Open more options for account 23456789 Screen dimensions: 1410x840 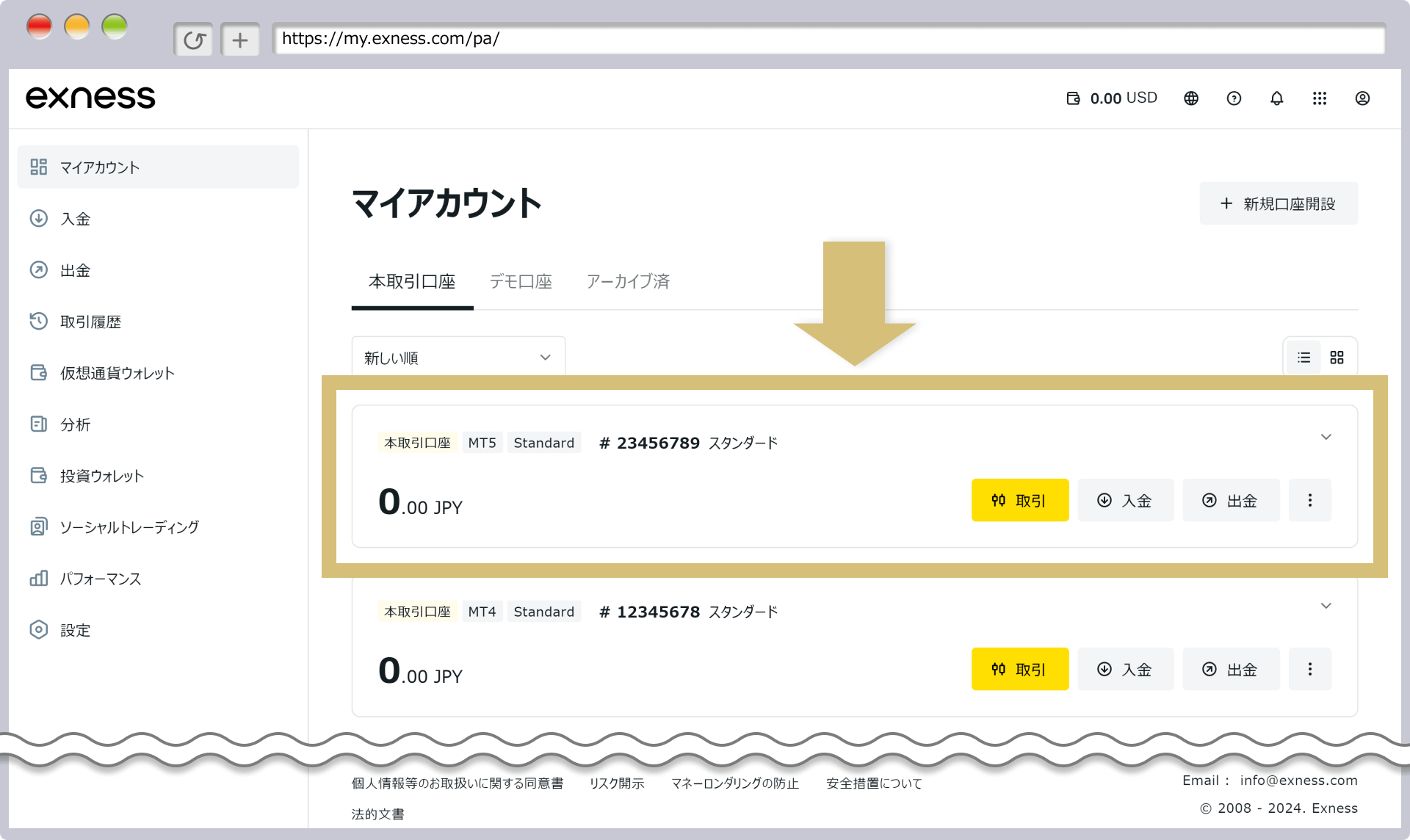1310,500
